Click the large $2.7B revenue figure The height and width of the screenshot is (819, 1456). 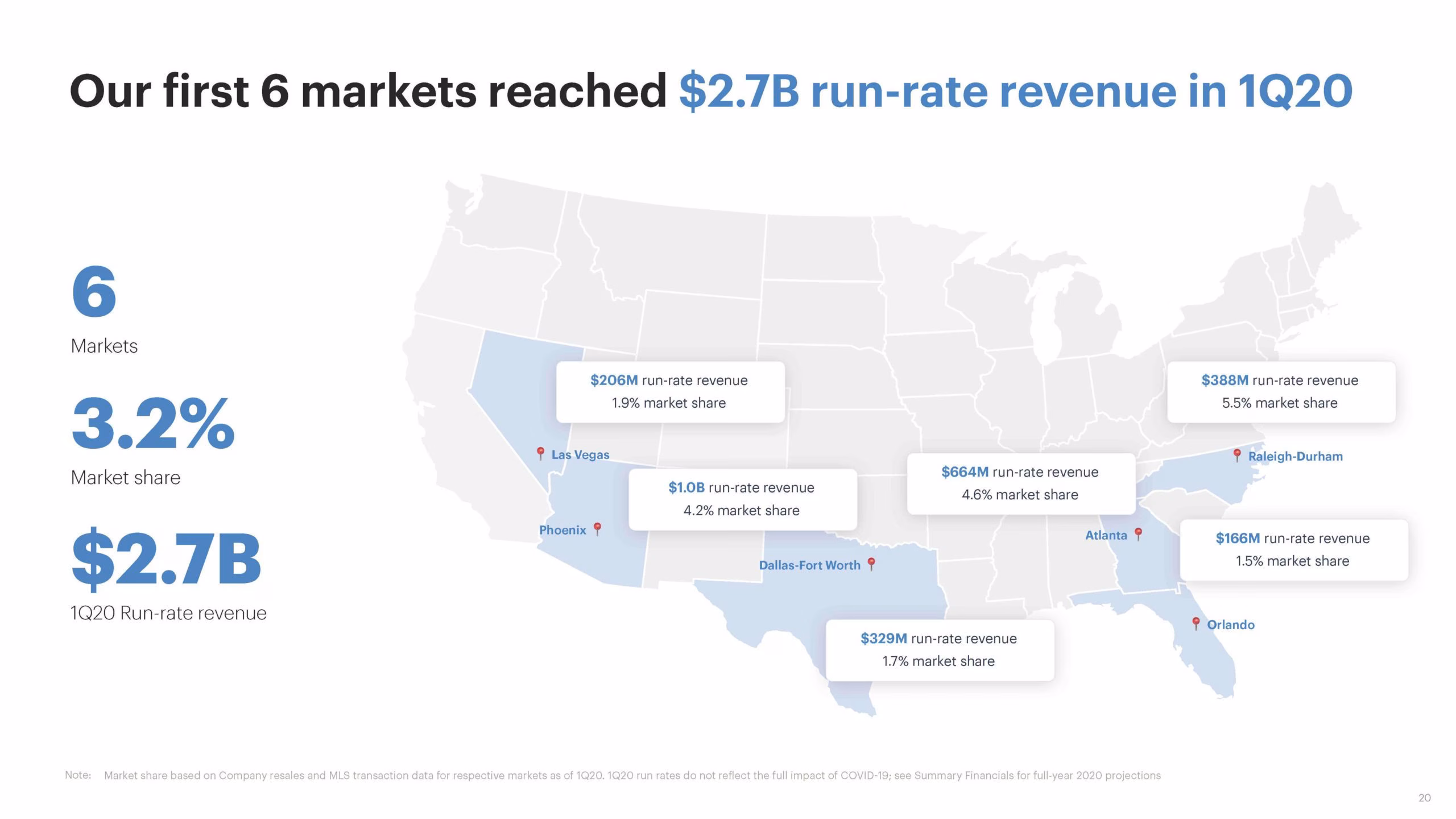pos(166,558)
